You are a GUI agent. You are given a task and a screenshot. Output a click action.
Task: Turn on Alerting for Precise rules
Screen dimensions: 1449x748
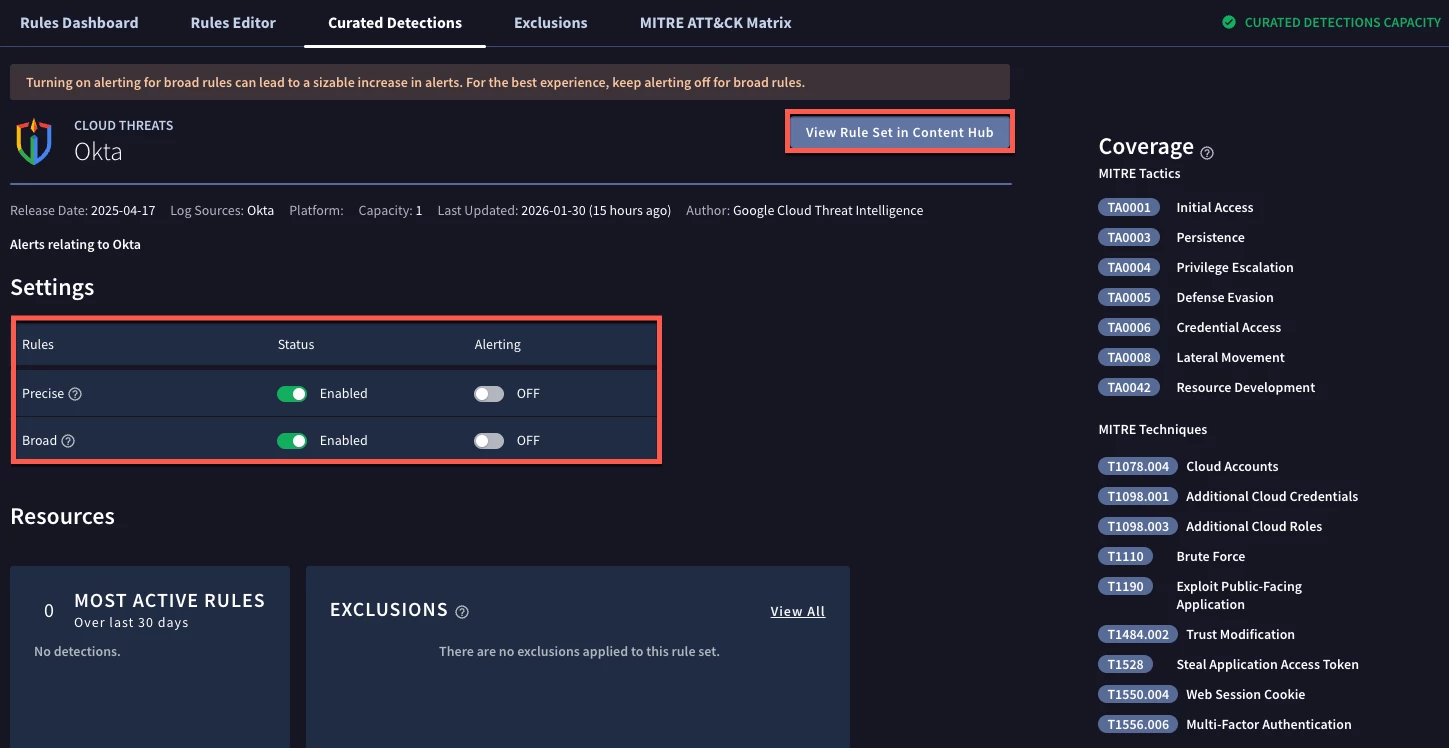[x=489, y=394]
